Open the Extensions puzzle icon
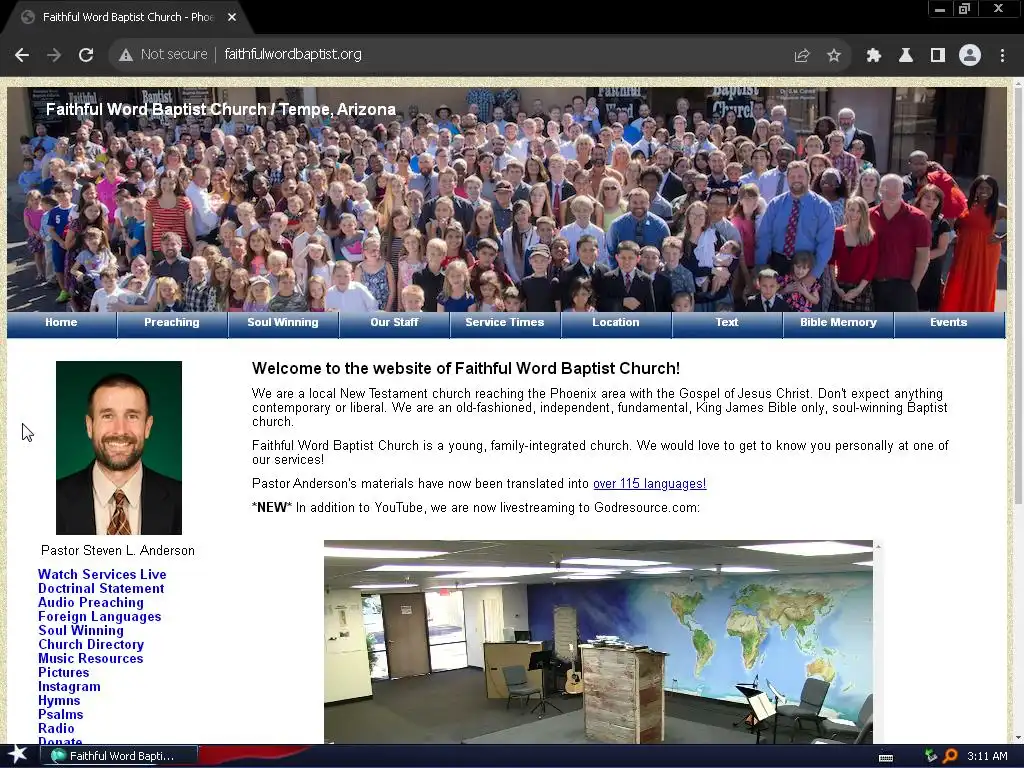Screen dimensions: 1024x768 (x=873, y=56)
